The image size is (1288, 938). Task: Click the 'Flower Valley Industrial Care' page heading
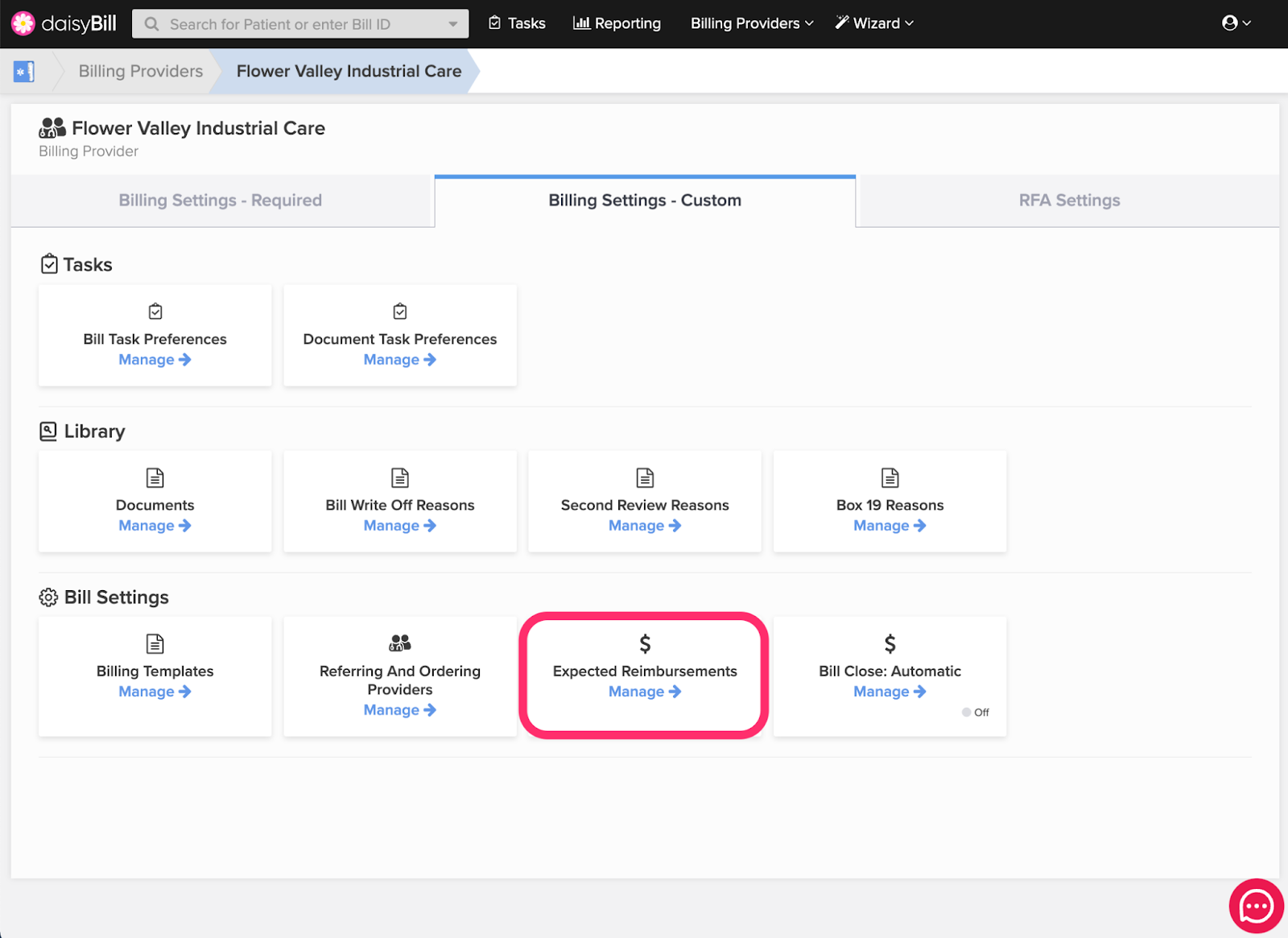198,128
